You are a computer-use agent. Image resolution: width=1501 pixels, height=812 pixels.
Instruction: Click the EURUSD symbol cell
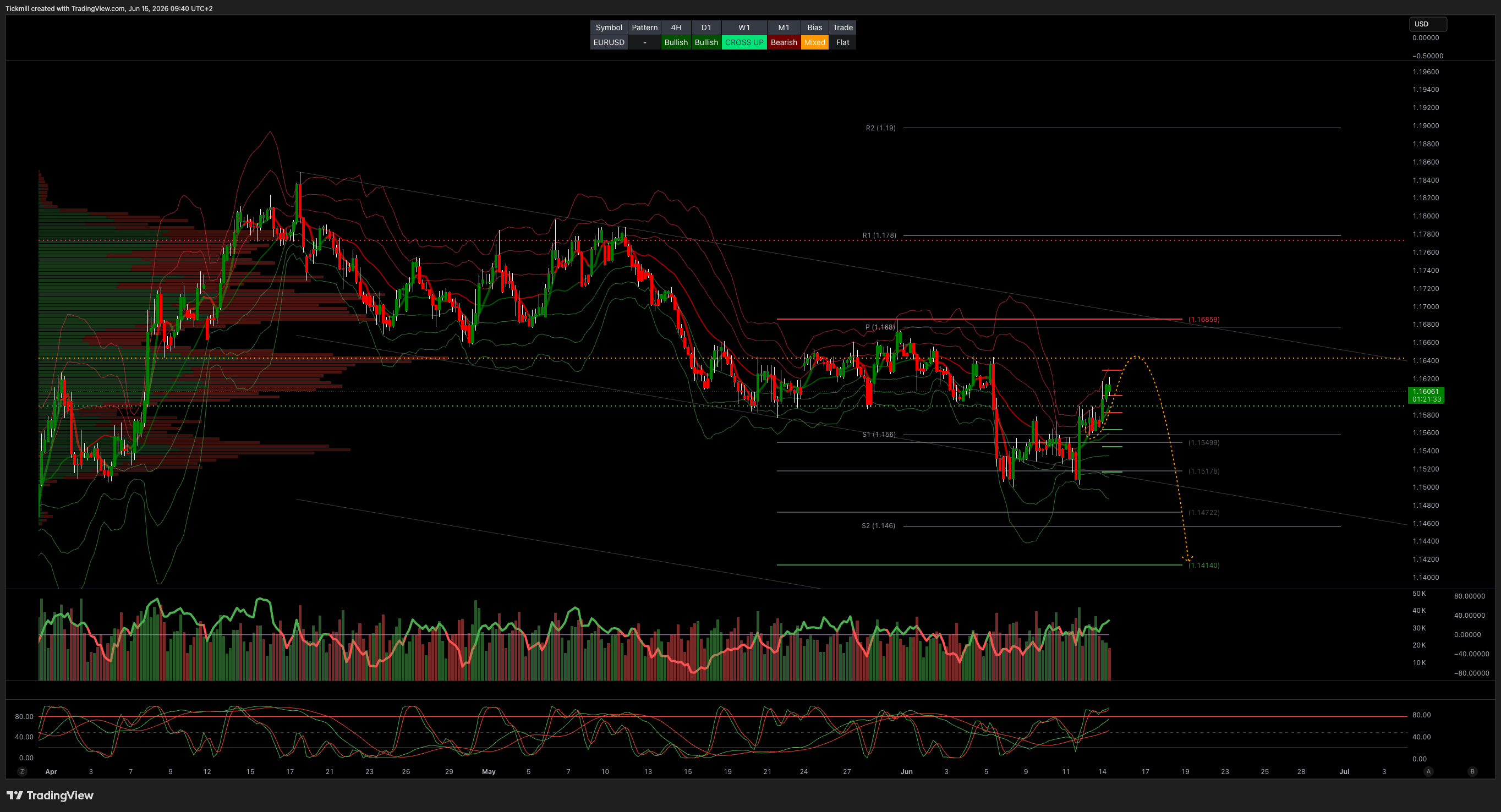pos(609,42)
